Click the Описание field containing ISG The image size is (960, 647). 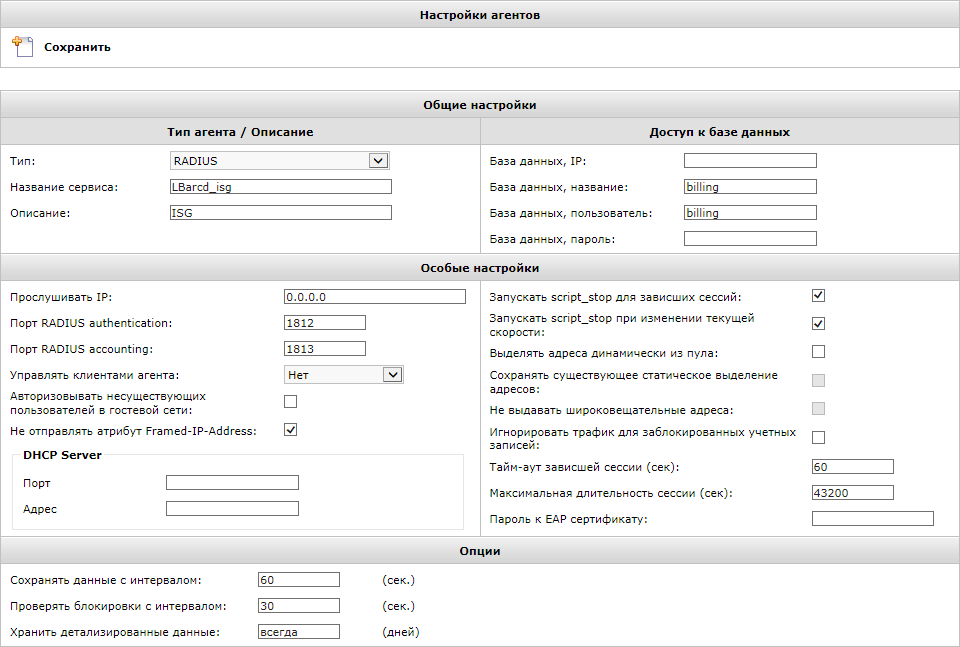[x=280, y=212]
